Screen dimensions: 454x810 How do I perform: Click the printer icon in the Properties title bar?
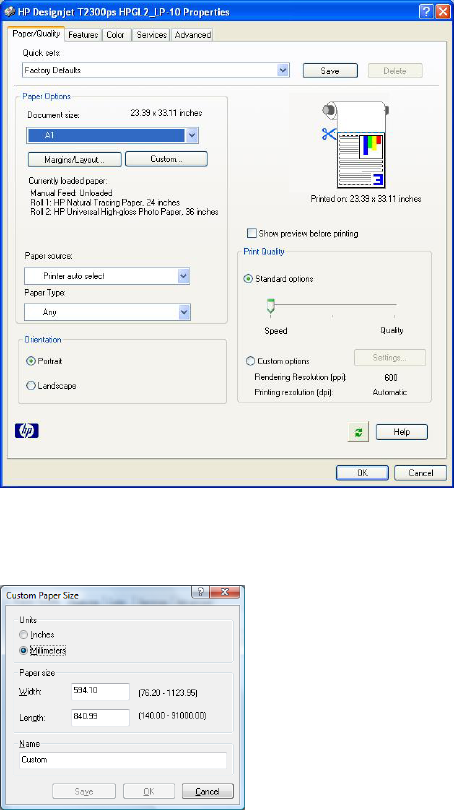pos(9,11)
